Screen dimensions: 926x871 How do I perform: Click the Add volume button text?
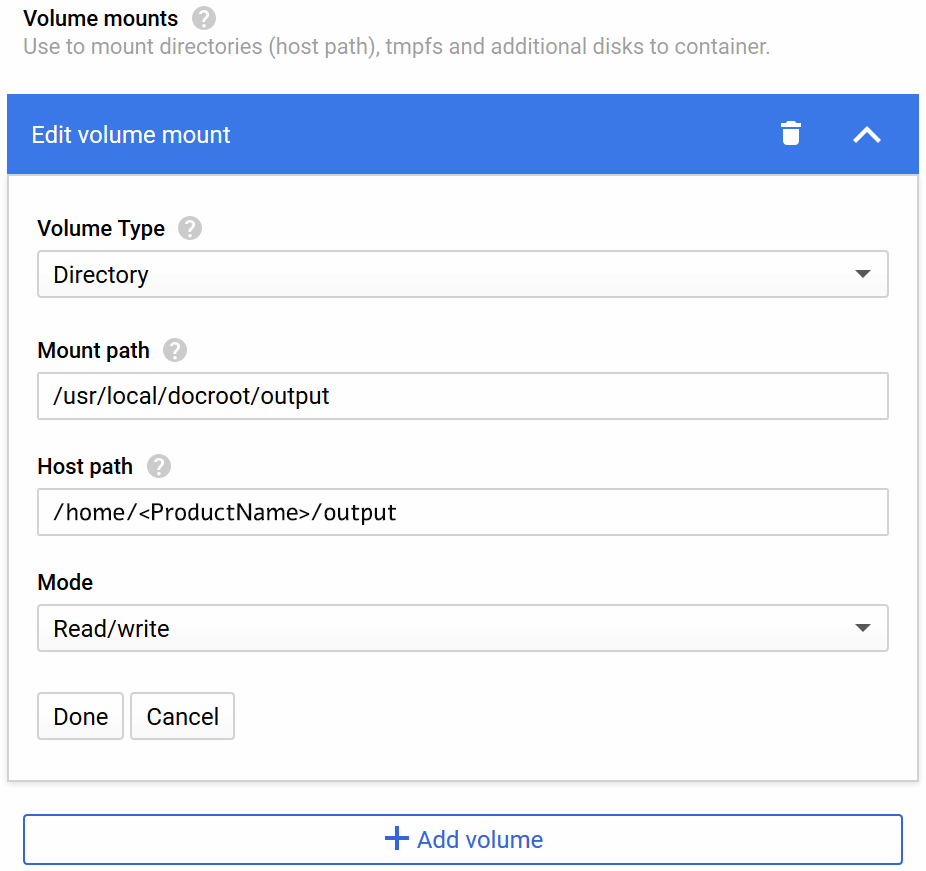click(480, 839)
